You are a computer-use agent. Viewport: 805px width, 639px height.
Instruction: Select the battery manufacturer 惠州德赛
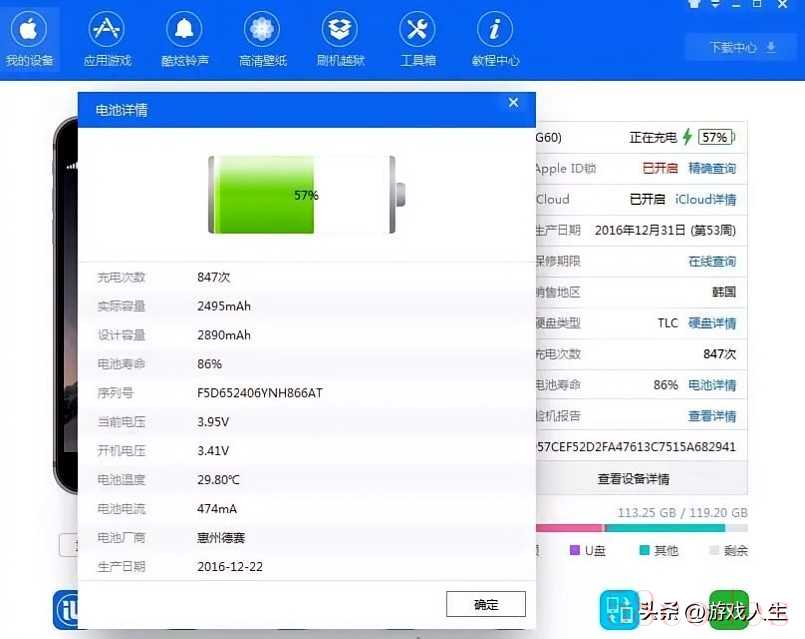tap(221, 537)
